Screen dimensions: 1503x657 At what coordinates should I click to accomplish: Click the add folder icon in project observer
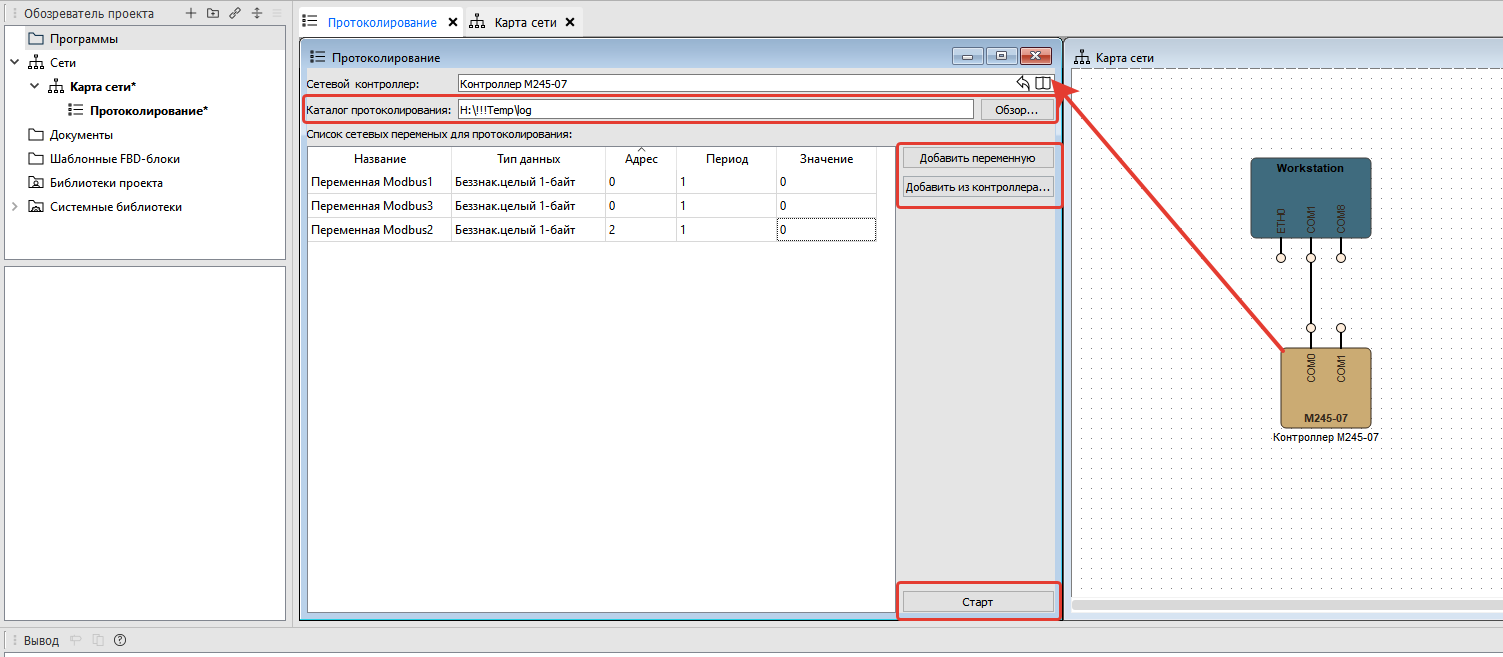pos(212,14)
